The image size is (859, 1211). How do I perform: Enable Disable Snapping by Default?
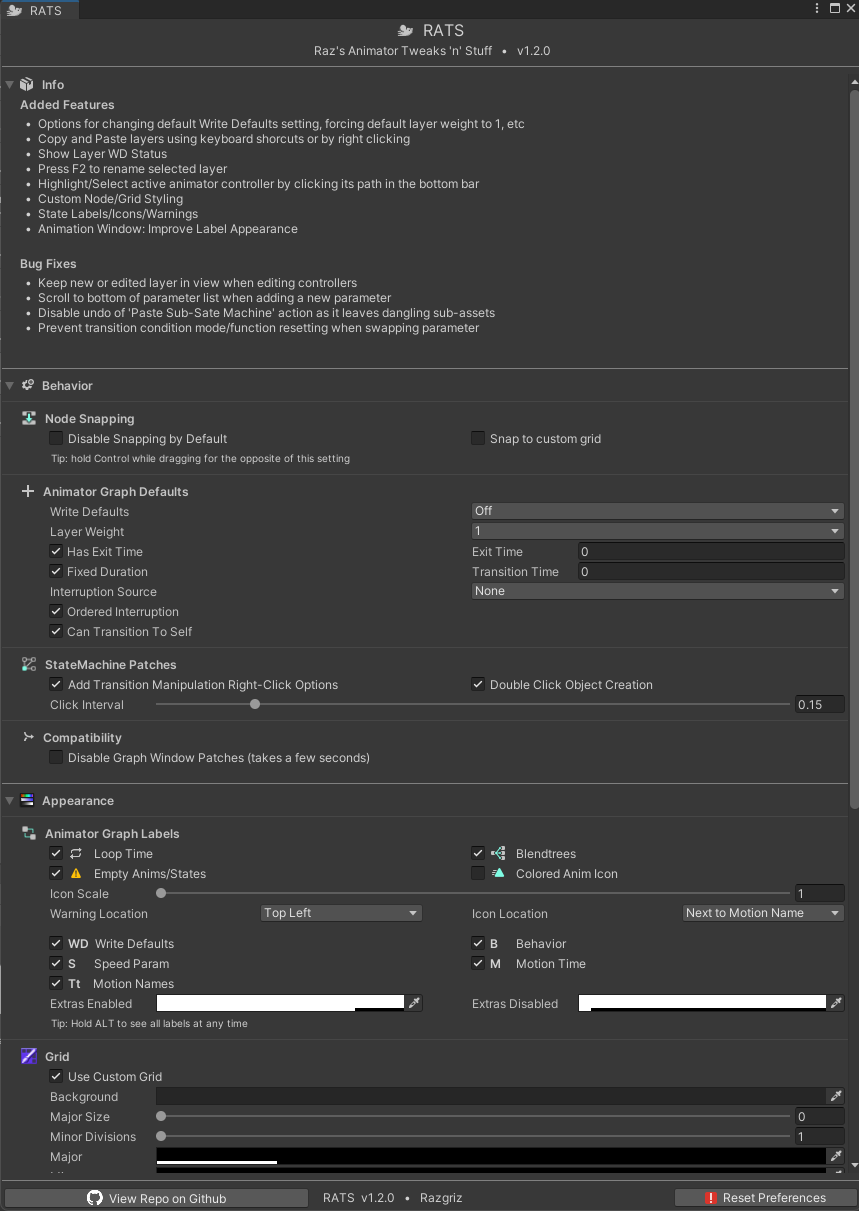(x=56, y=438)
